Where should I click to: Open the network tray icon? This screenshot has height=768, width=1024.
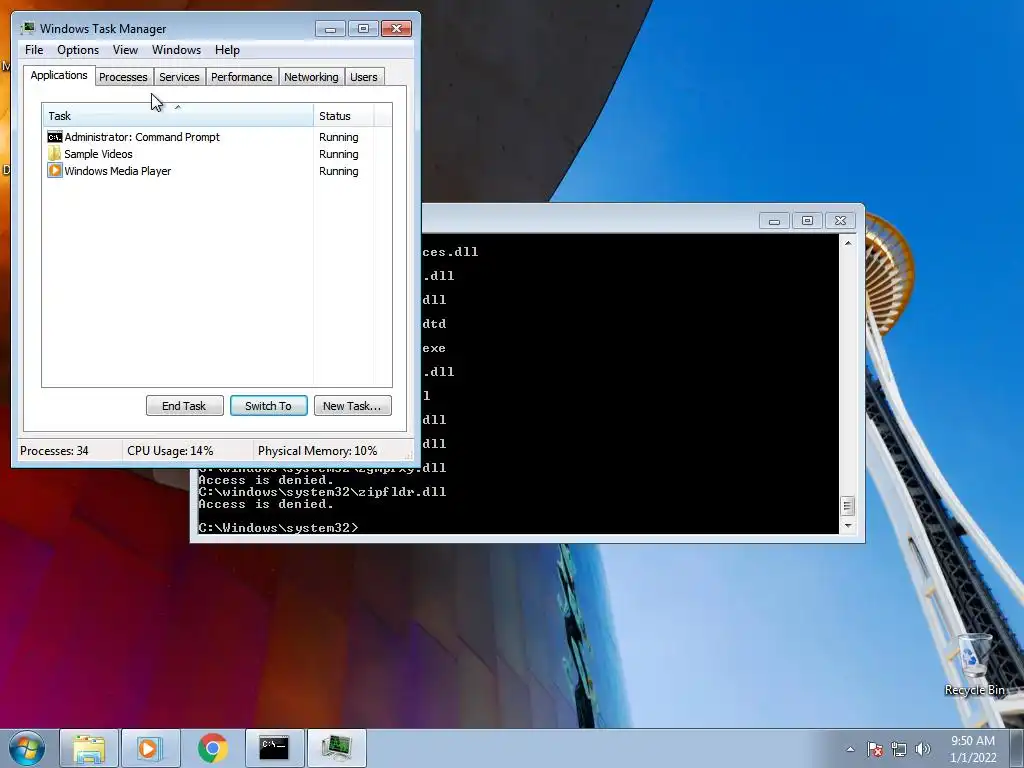pos(899,750)
